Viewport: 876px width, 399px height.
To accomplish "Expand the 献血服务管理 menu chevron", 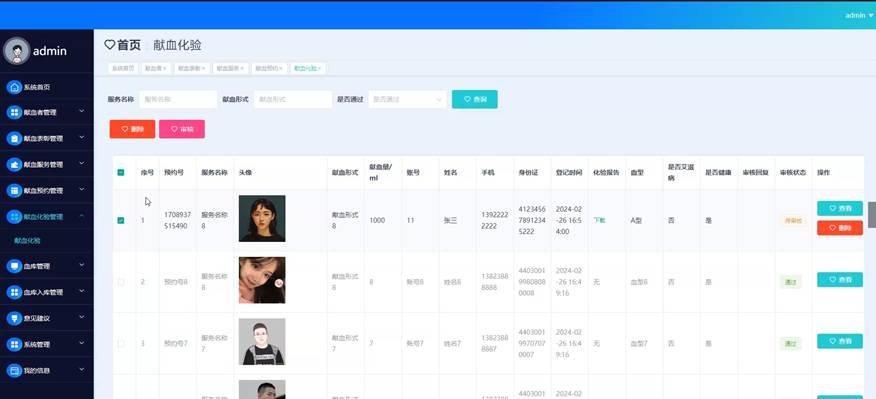I will tap(82, 164).
